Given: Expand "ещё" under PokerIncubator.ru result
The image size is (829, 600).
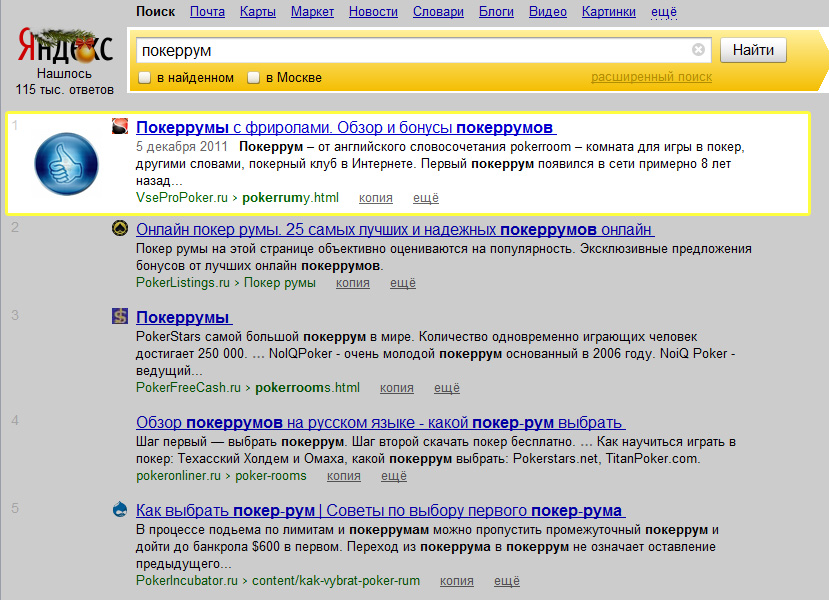Looking at the screenshot, I should [x=506, y=581].
